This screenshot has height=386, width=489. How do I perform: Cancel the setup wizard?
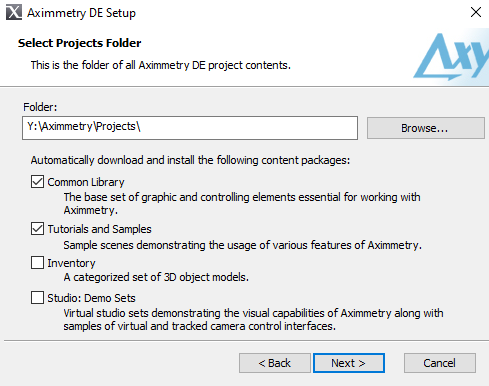point(440,363)
